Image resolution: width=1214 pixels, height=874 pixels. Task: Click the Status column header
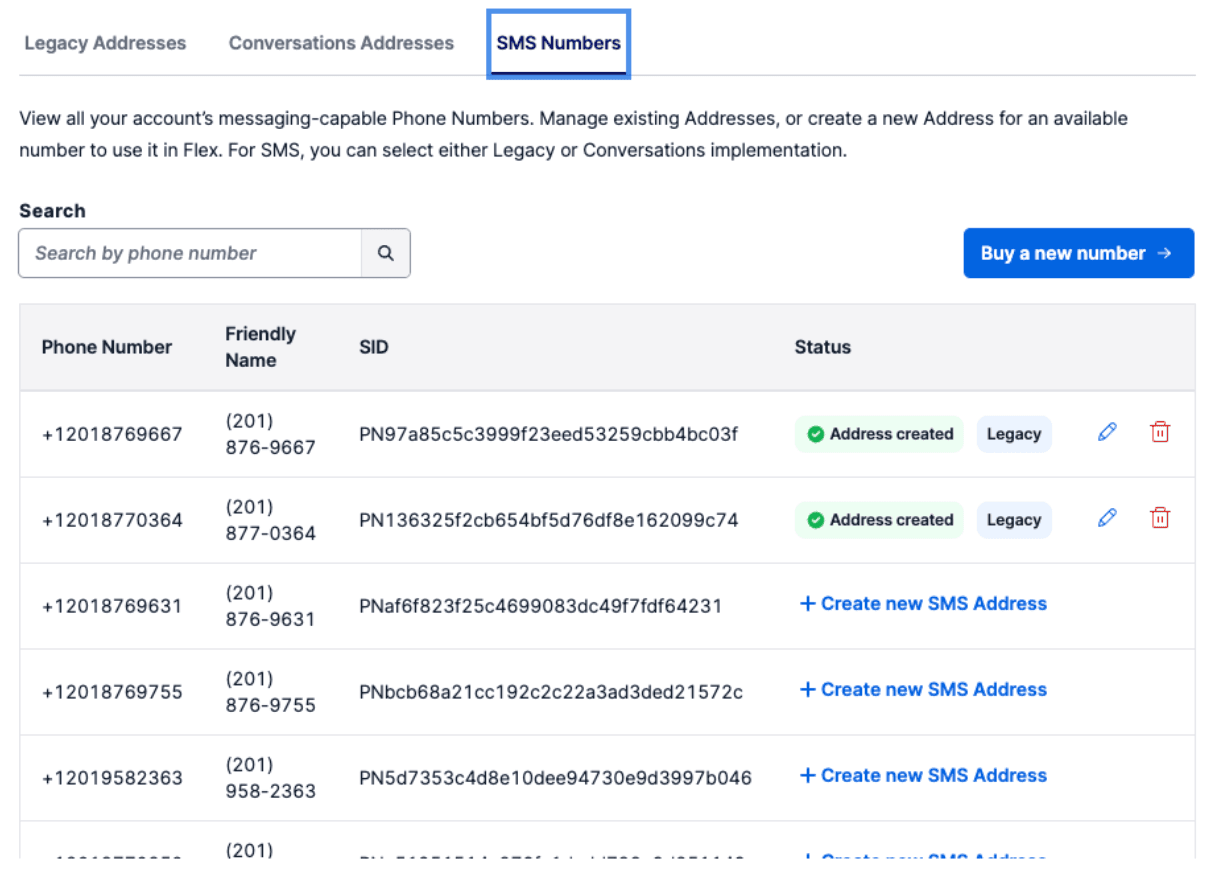pyautogui.click(x=822, y=347)
